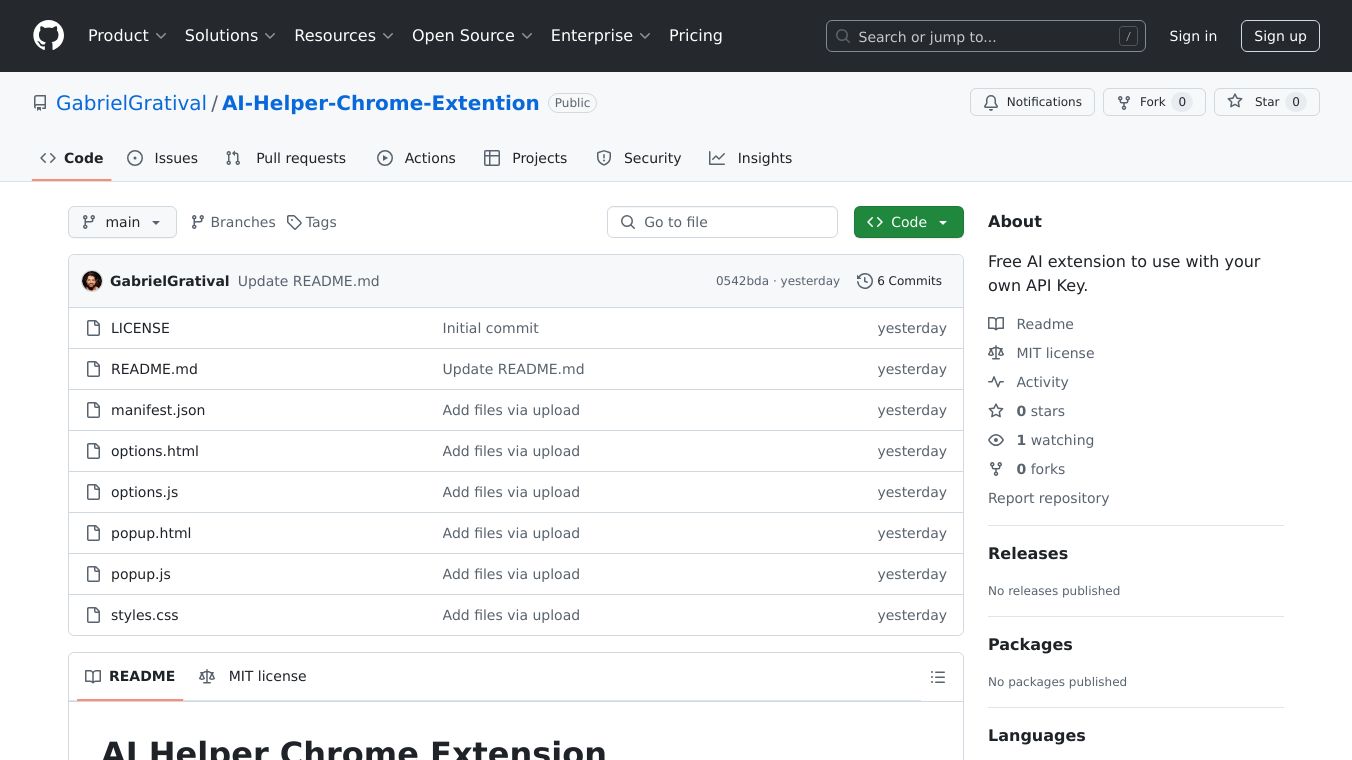Click the Report repository link

point(1048,498)
